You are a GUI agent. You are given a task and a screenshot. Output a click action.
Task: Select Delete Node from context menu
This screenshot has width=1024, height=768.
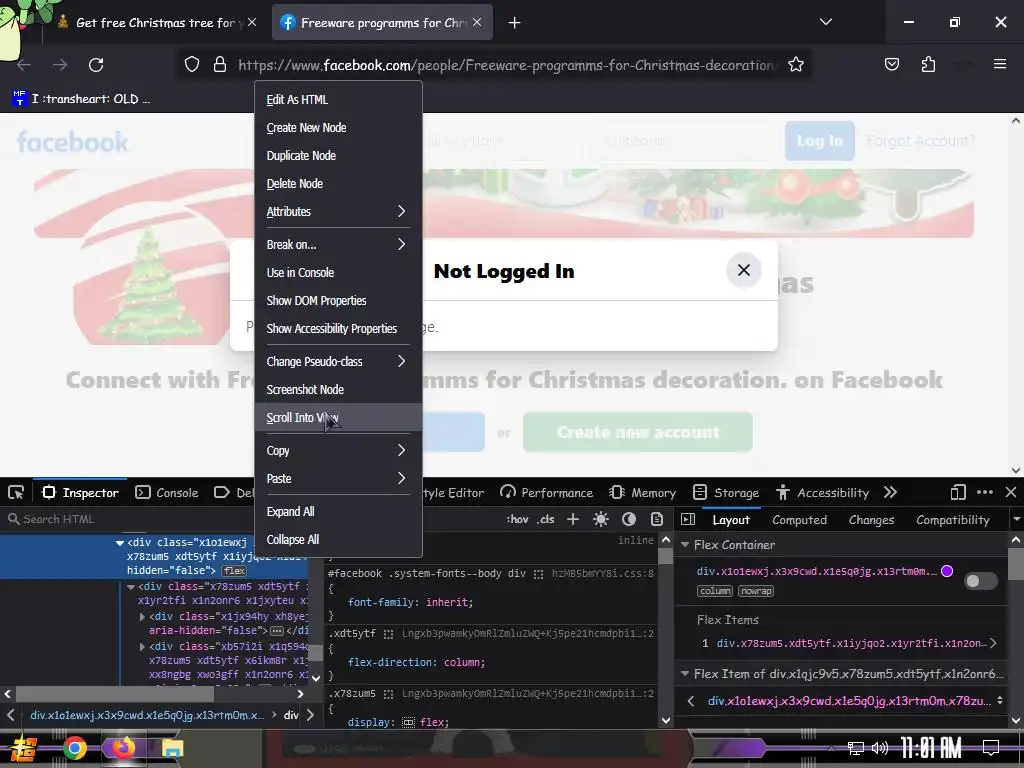(x=338, y=184)
